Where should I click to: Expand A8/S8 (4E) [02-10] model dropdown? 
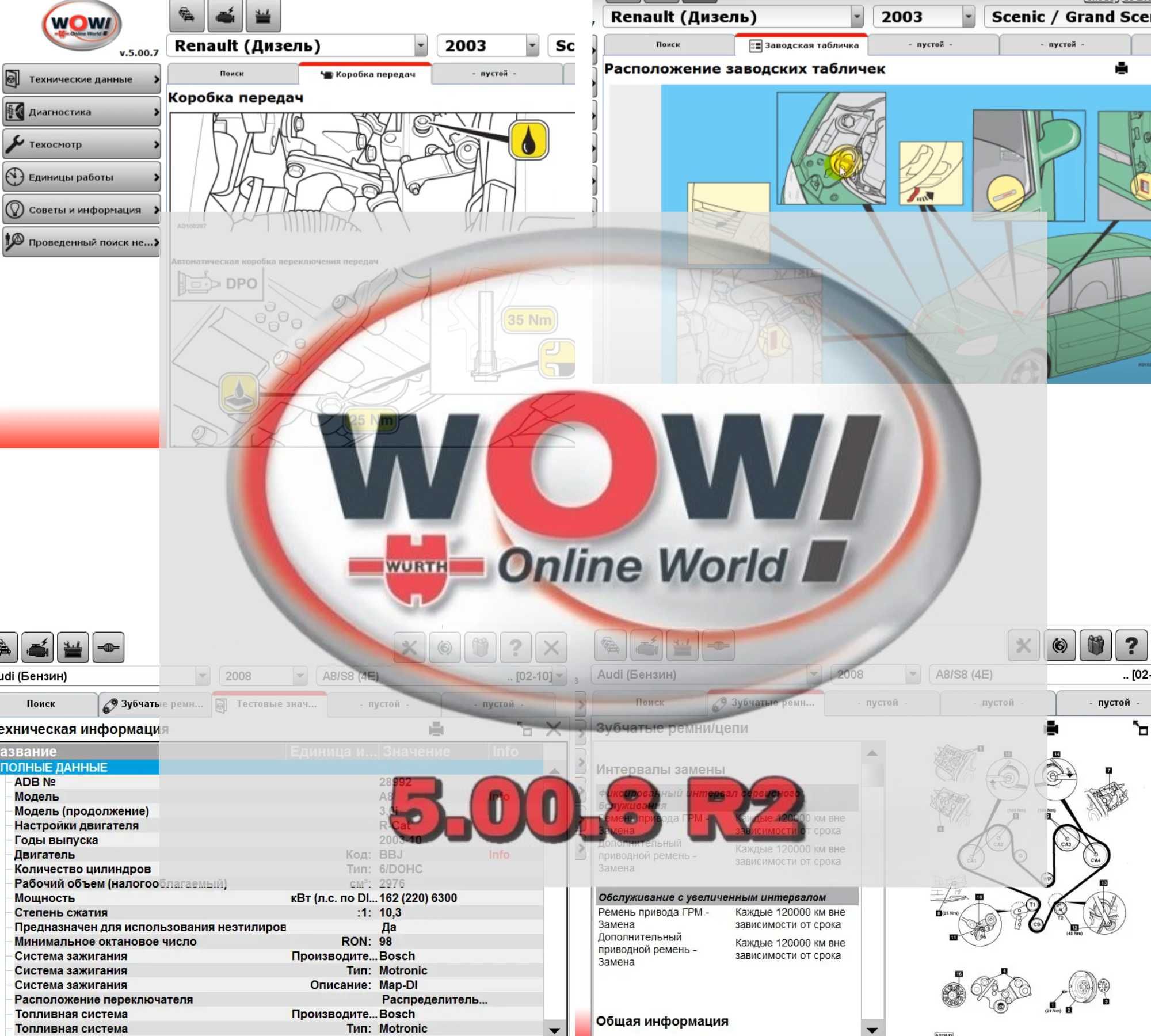[559, 676]
